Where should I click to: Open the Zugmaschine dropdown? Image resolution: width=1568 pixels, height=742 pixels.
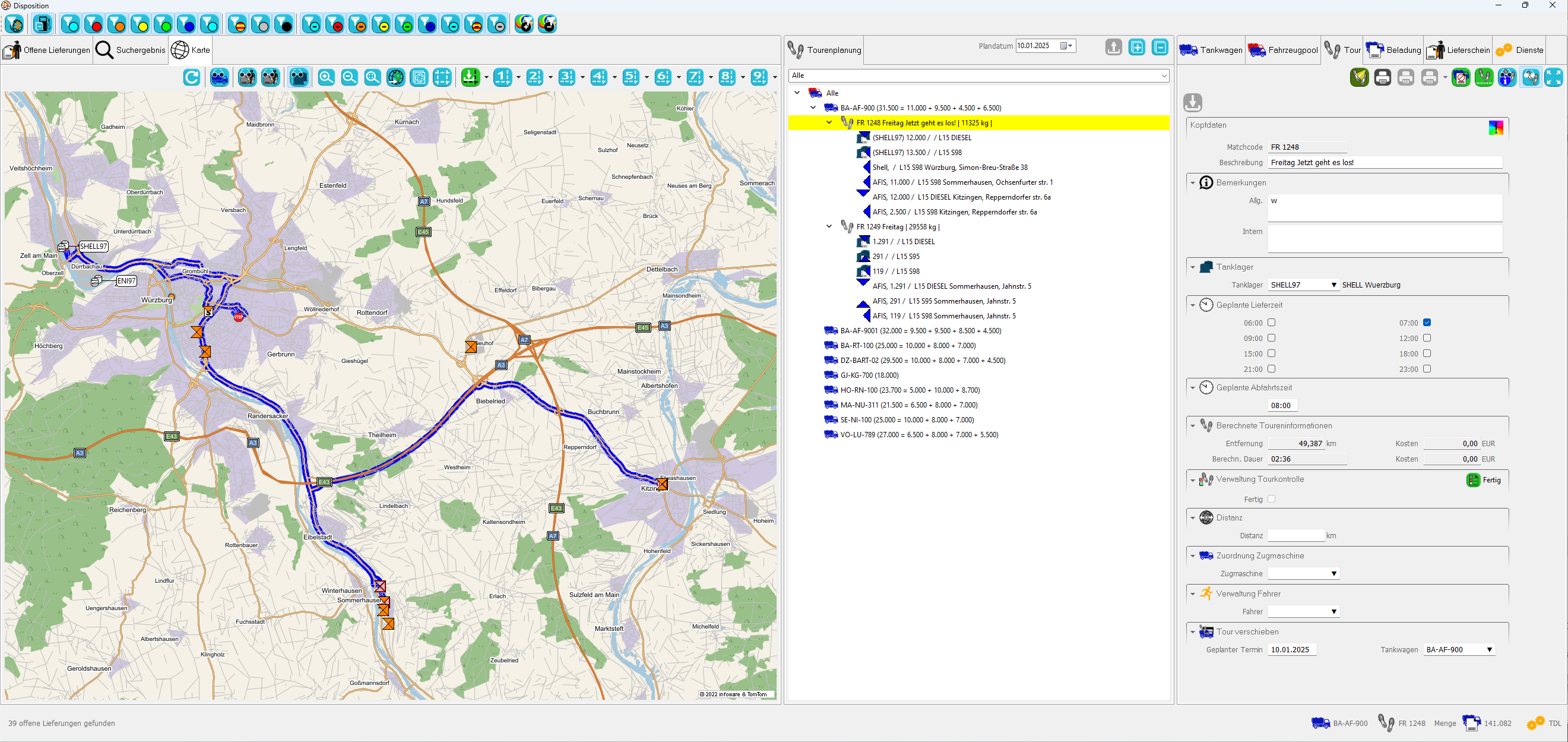pos(1333,574)
